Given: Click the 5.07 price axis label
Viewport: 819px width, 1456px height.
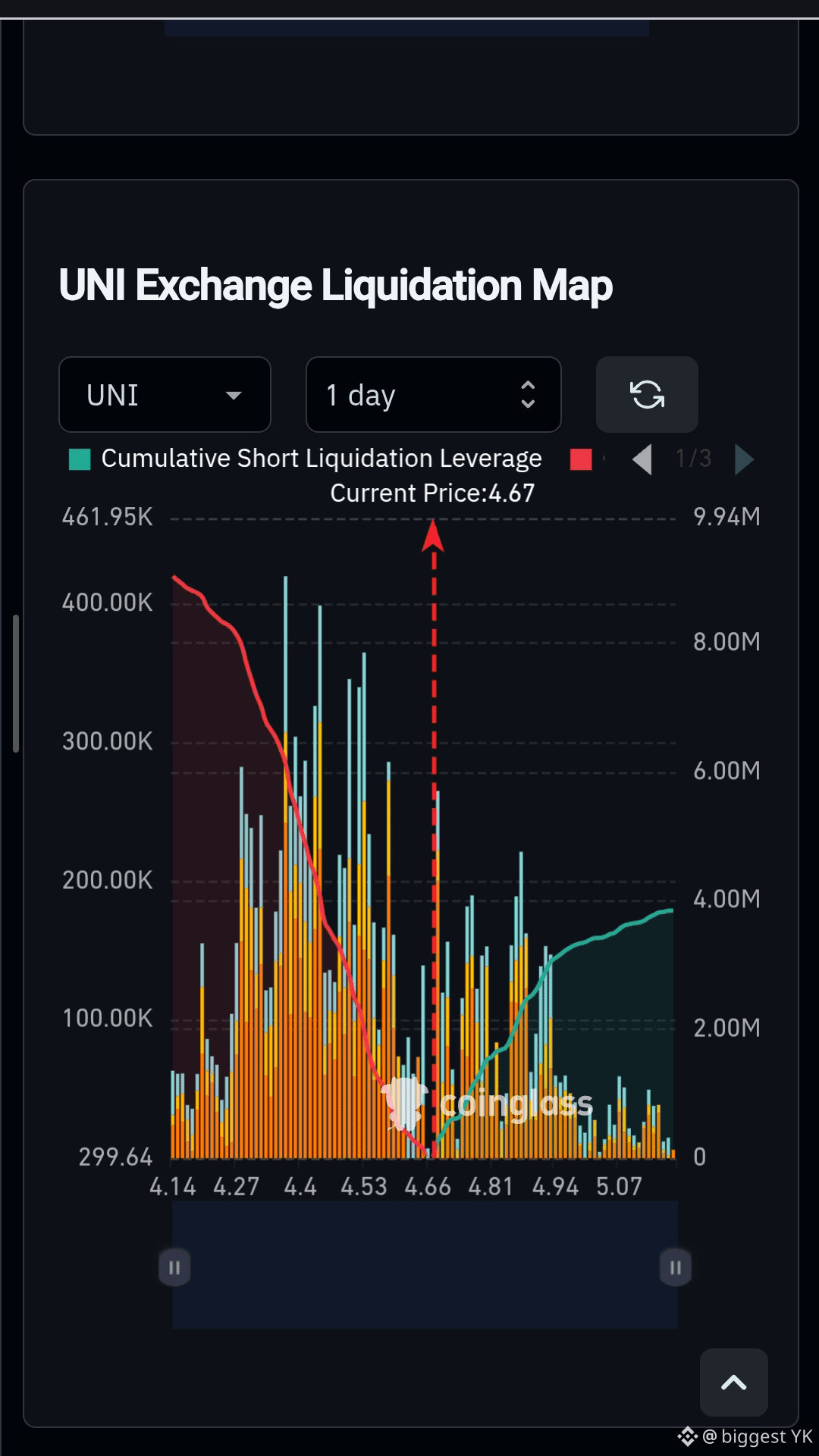Looking at the screenshot, I should [619, 1186].
